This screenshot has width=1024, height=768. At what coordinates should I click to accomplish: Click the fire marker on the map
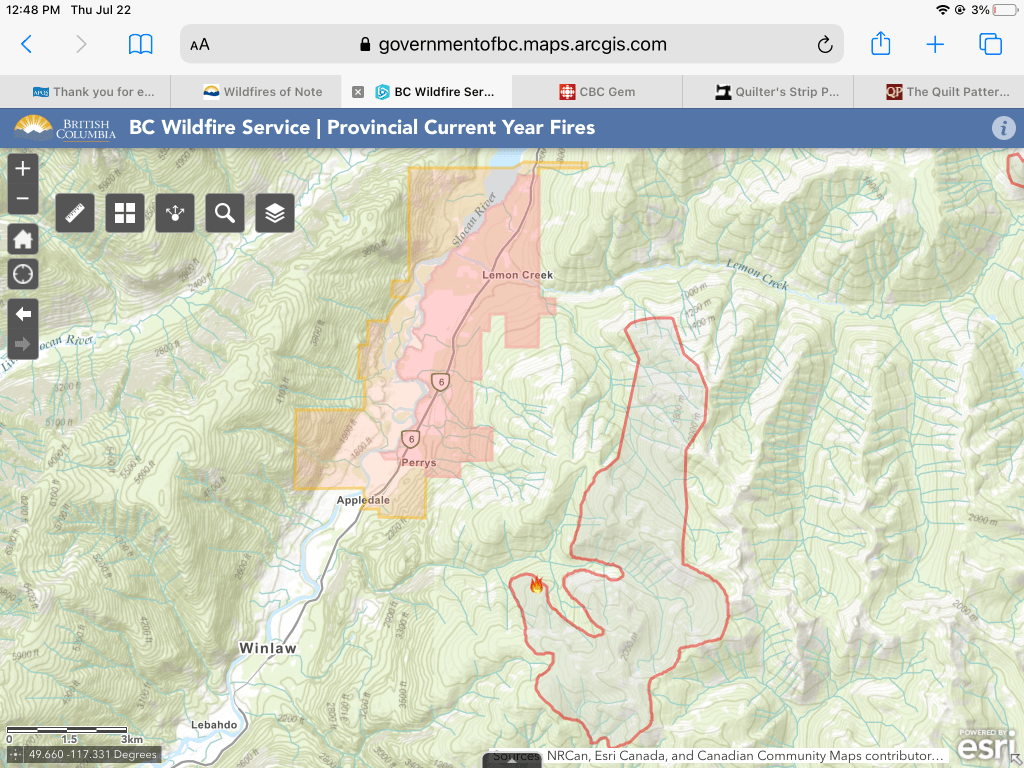[537, 585]
